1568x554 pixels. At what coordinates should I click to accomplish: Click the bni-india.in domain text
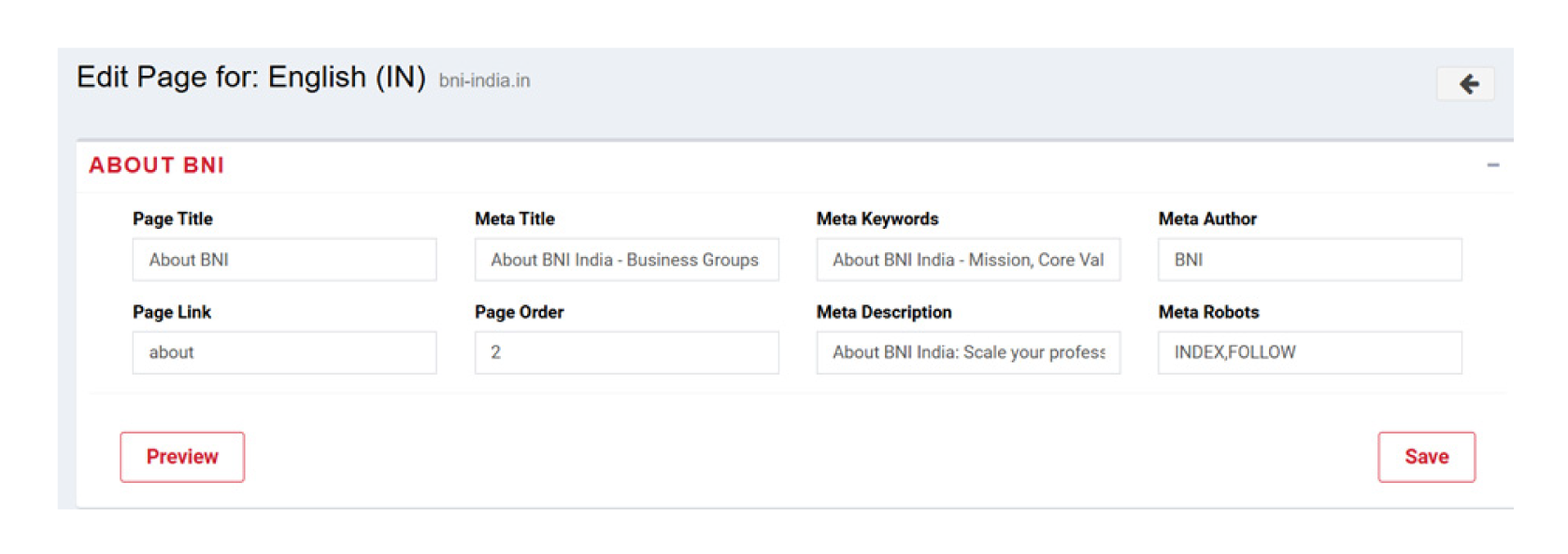pos(484,81)
